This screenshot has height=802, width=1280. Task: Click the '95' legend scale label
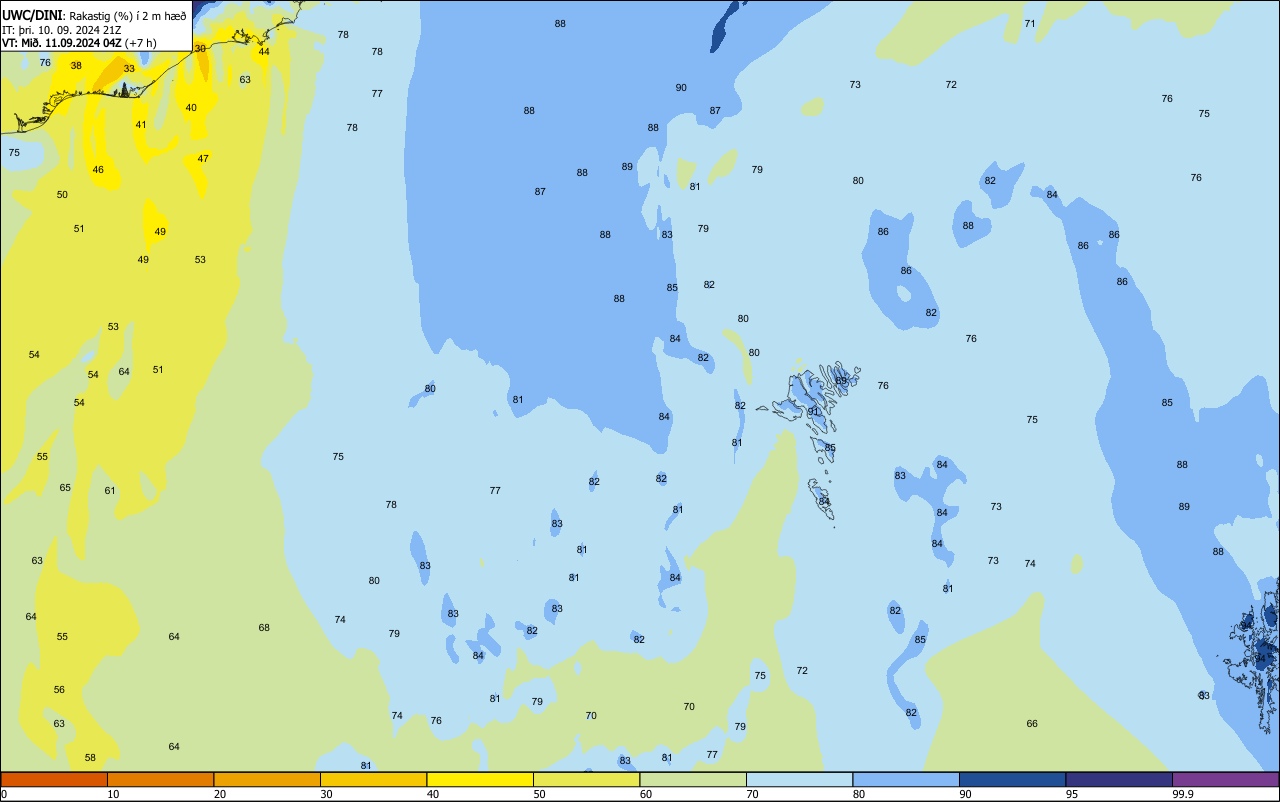pos(1071,794)
